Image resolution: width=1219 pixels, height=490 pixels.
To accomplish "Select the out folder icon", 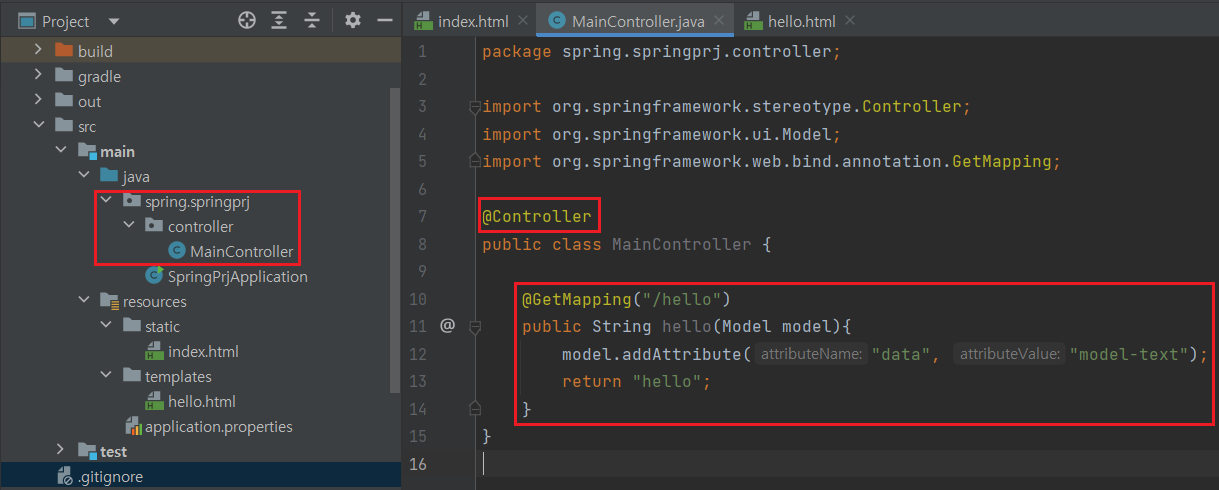I will 64,100.
